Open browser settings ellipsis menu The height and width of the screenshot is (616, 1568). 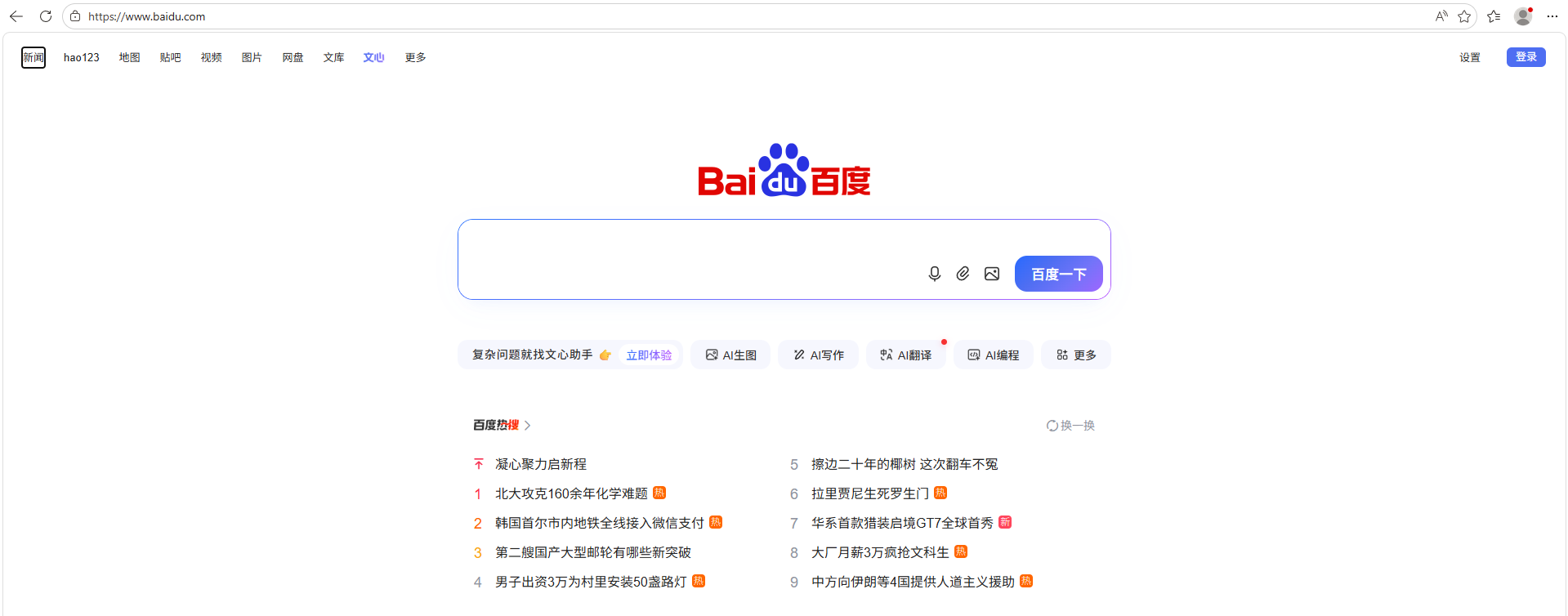click(1552, 16)
